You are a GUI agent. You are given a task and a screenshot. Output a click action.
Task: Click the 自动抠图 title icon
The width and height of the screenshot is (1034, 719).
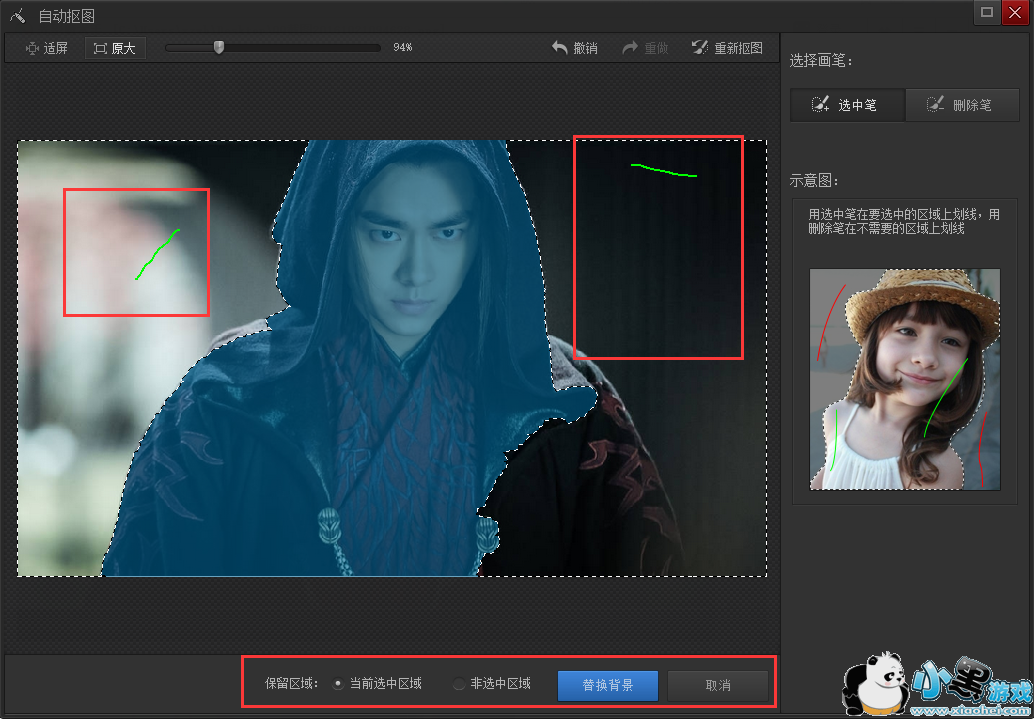point(18,15)
